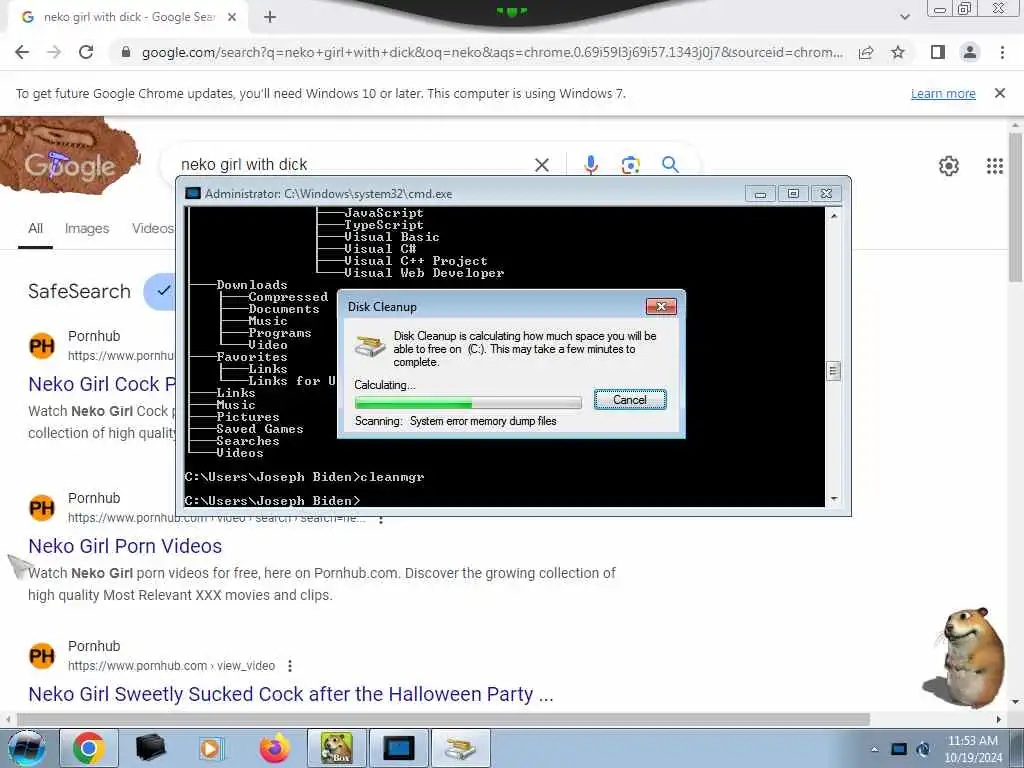
Task: Open the Google apps grid
Action: (x=995, y=166)
